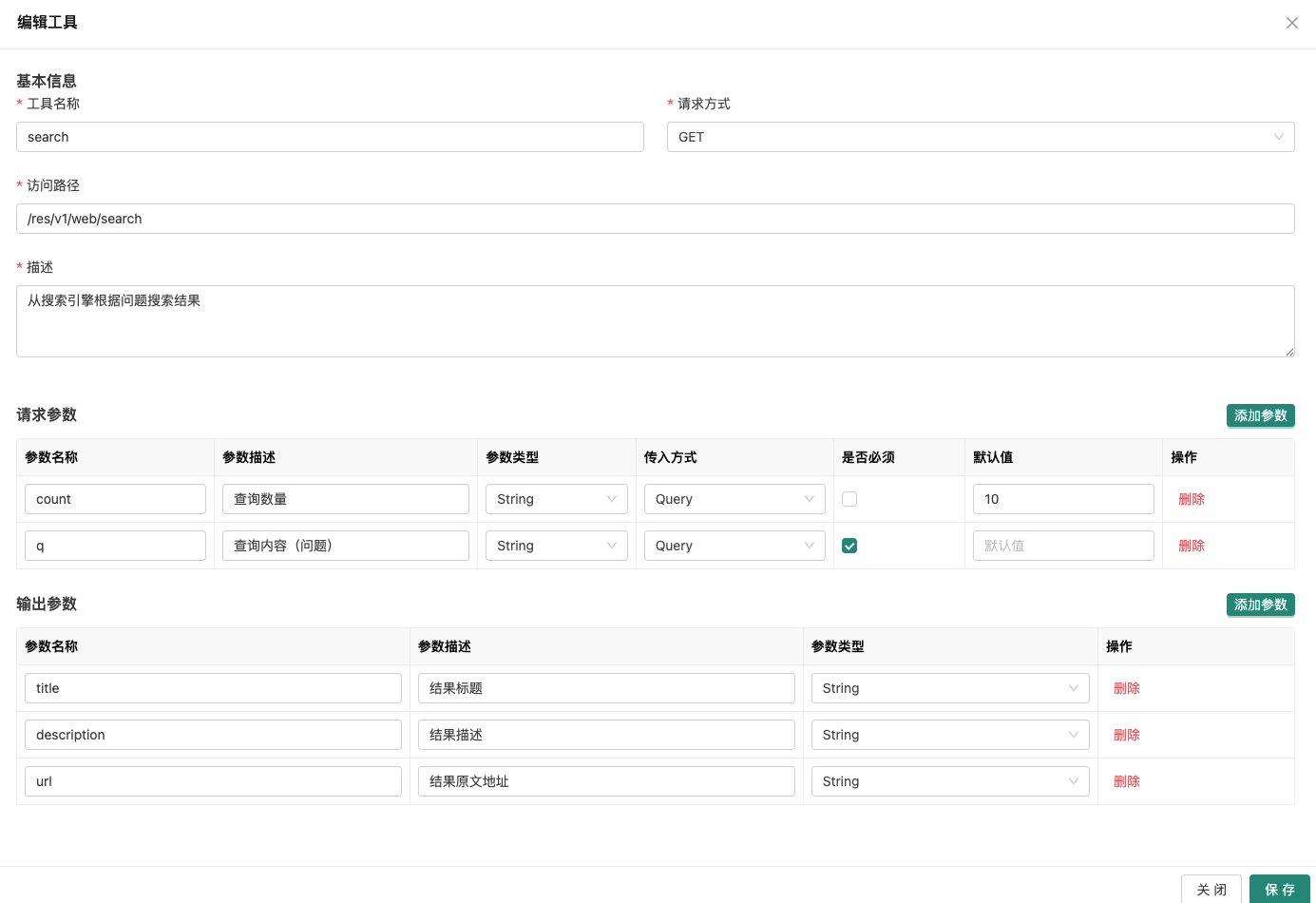Click the empty 默认值 field for q
1316x903 pixels.
coord(1062,546)
